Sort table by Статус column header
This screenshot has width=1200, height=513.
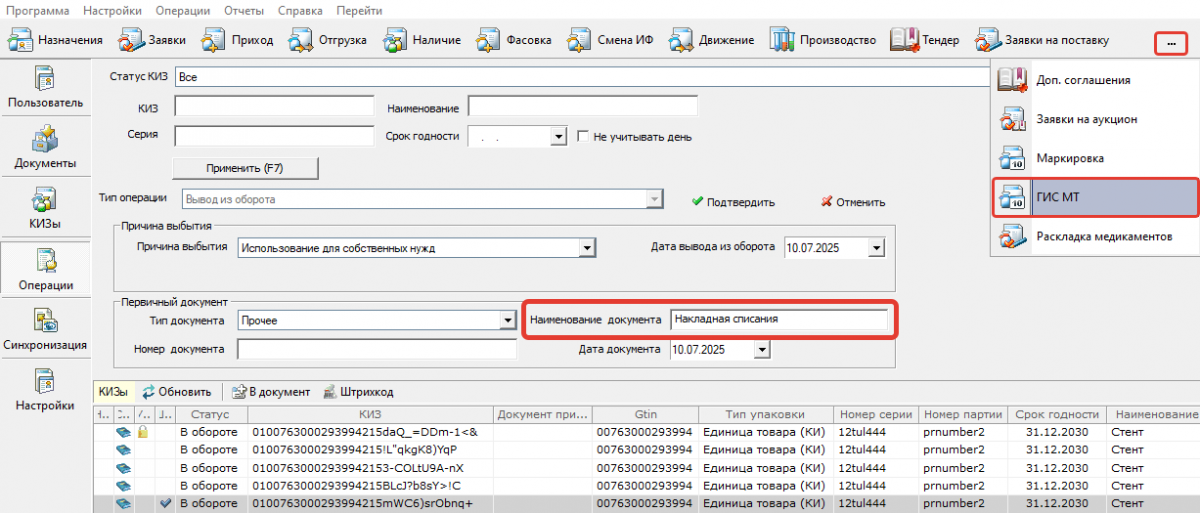211,414
